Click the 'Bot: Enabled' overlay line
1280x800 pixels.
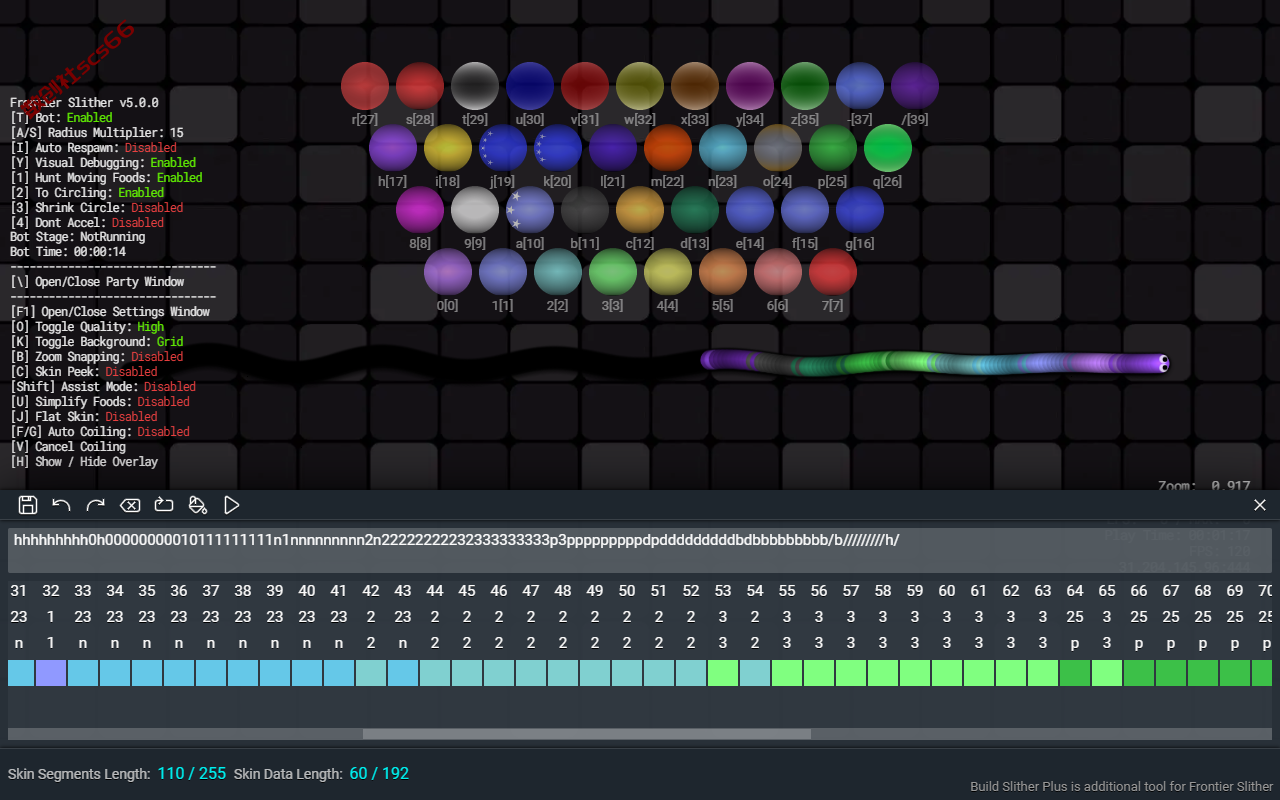tap(61, 117)
